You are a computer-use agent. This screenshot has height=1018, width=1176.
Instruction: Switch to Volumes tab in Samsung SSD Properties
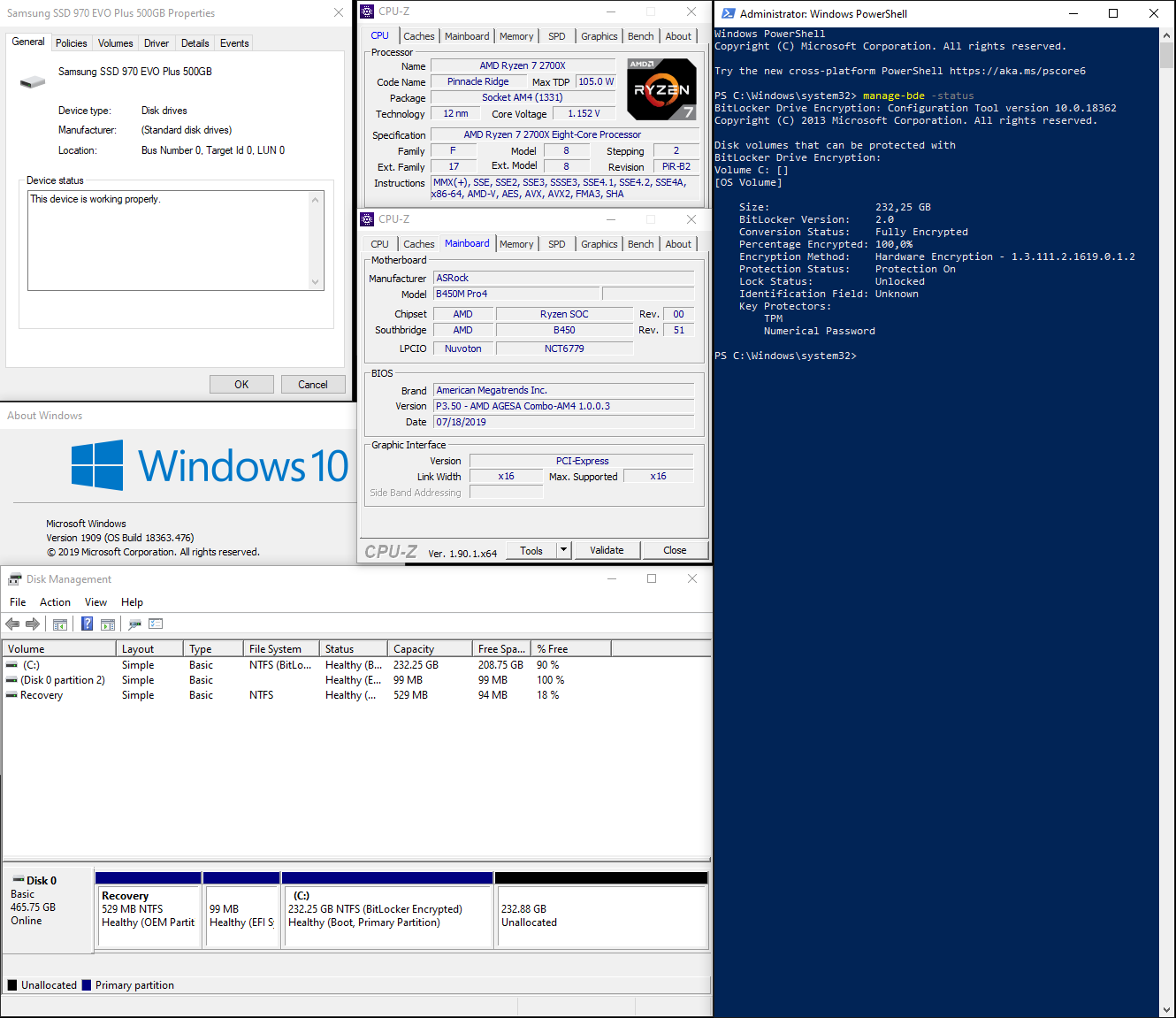116,43
